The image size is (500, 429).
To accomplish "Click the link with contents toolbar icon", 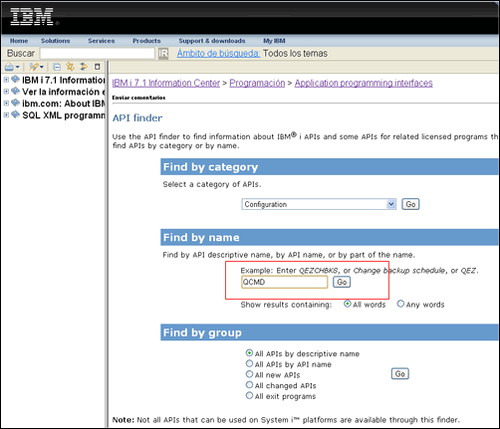I will 70,67.
